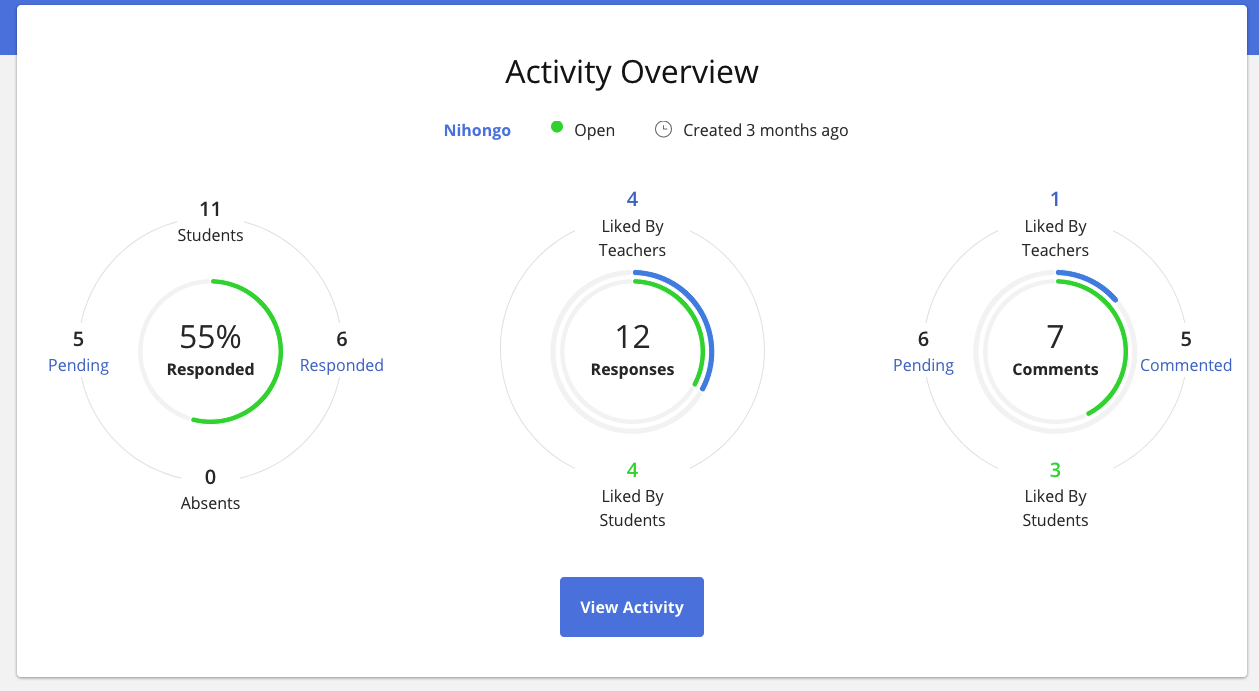Screen dimensions: 1259x691
Task: Click the 'Created 3 months ago' text
Action: click(766, 130)
